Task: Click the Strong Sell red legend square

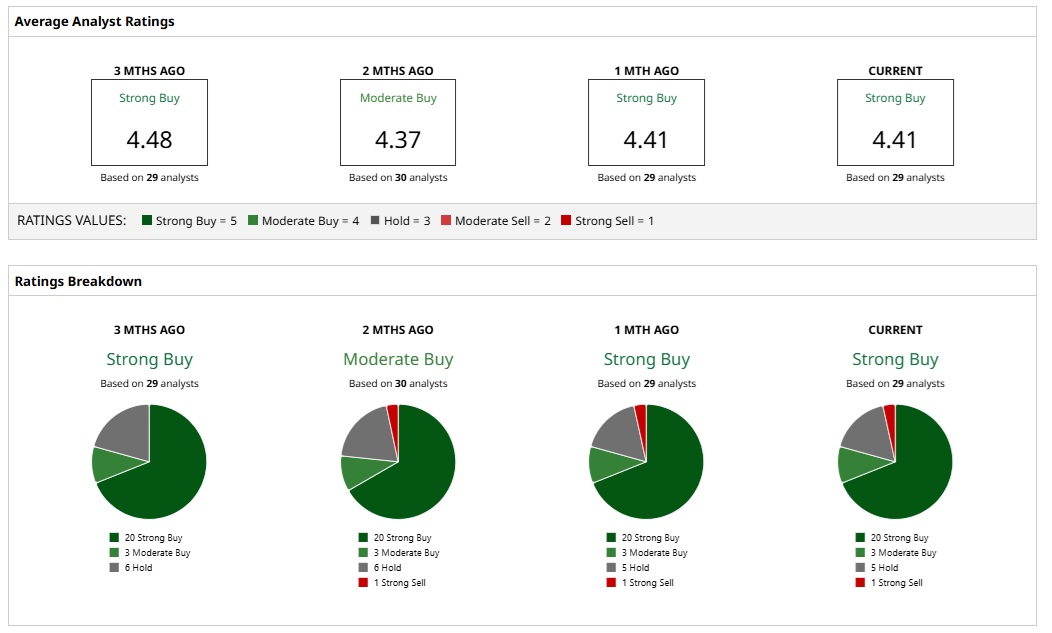Action: click(x=566, y=220)
